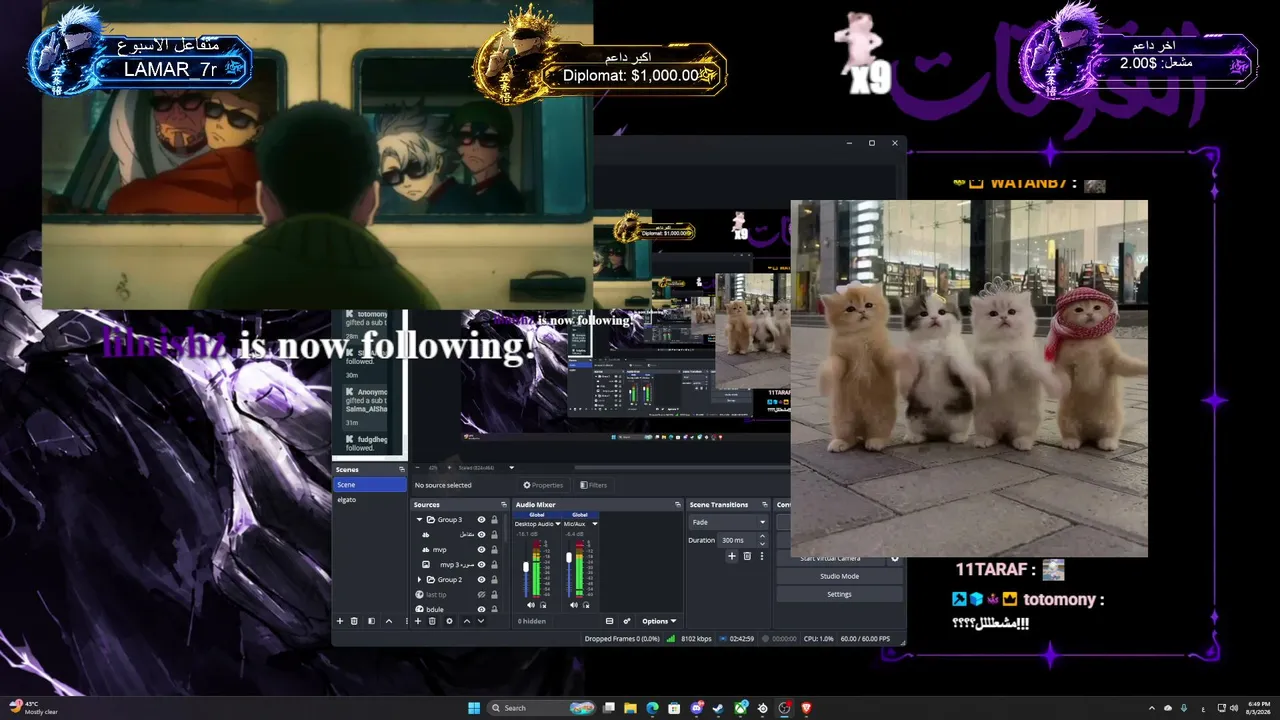Collapse the Group 3 folder
This screenshot has height=720, width=1280.
[x=420, y=520]
